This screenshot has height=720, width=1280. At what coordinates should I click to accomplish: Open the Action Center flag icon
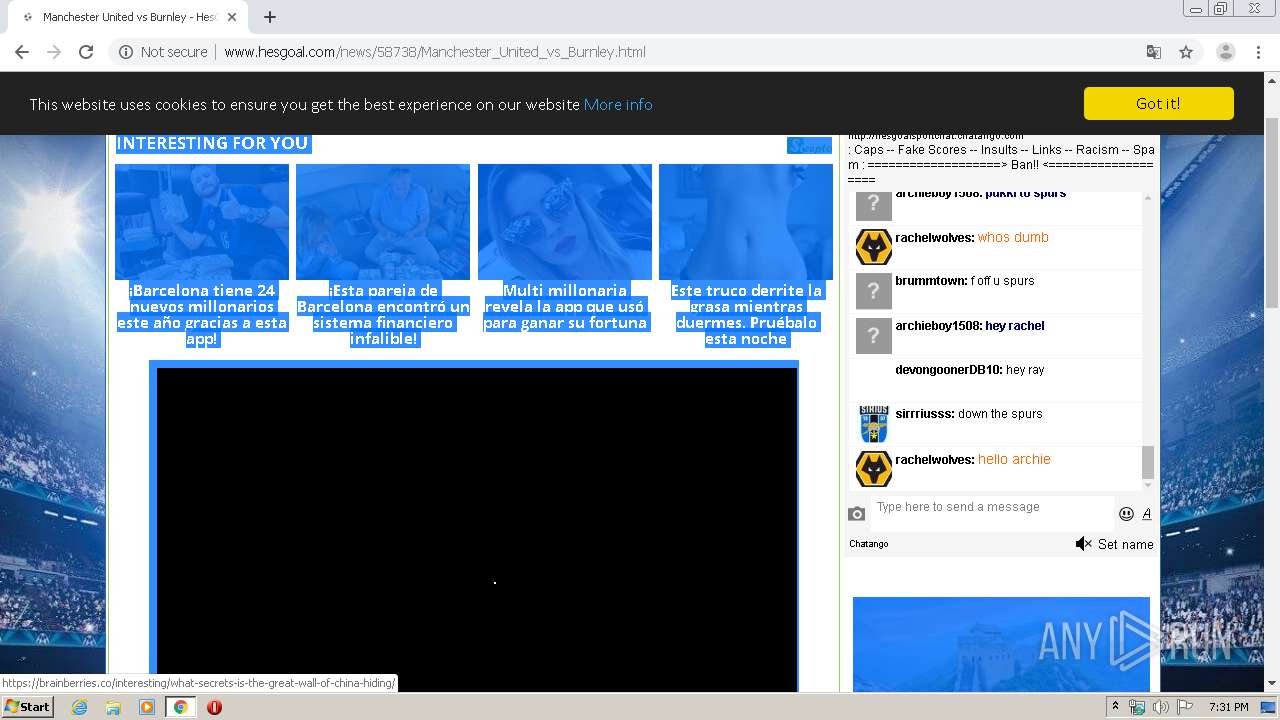(x=1183, y=707)
